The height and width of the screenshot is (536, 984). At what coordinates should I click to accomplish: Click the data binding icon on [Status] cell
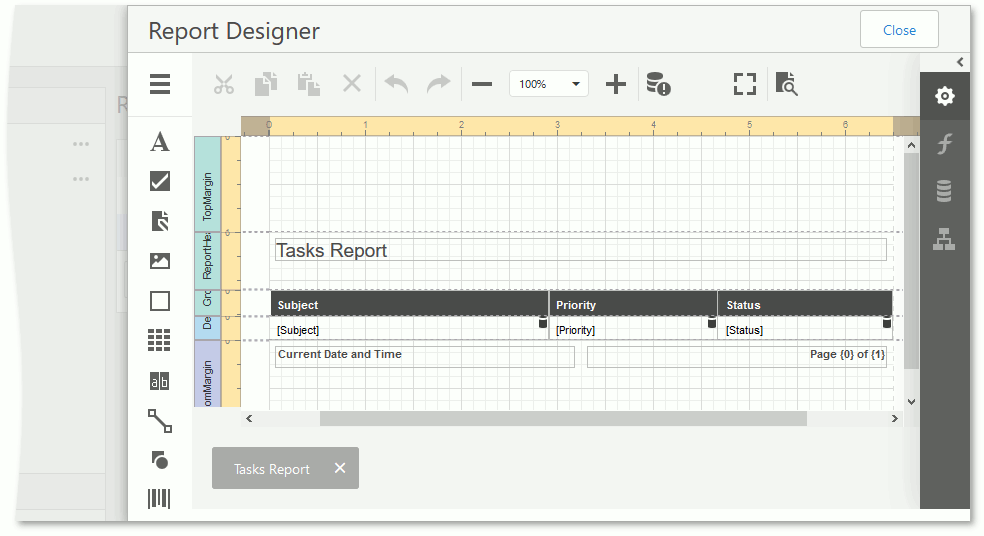[x=887, y=323]
